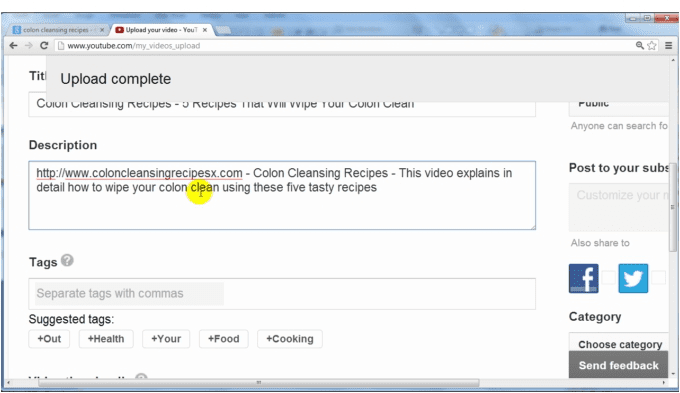Open the Chrome menu hamburger icon
680x393 pixels.
pos(669,46)
